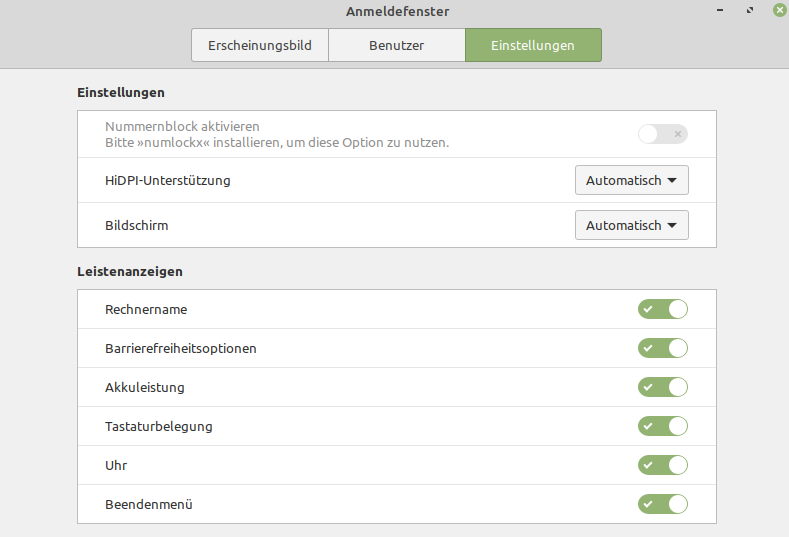Close the Anmeldefenster window
The image size is (789, 537).
778,11
